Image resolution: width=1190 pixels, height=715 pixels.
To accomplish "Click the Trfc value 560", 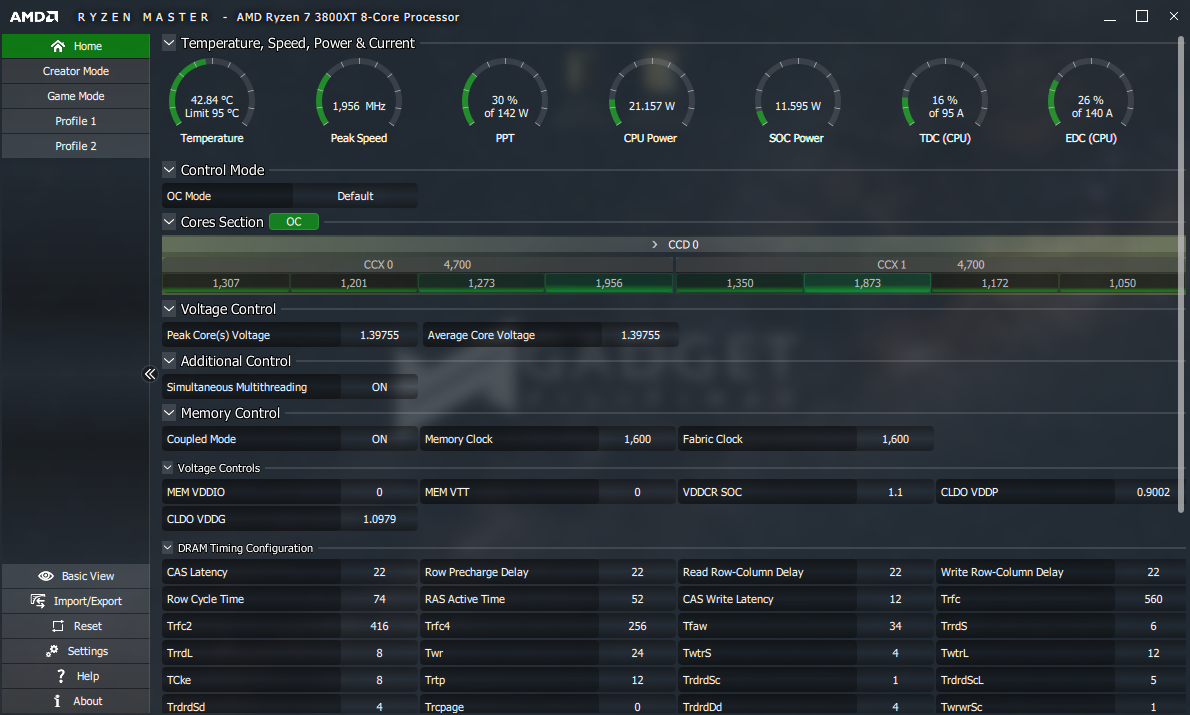I will coord(1153,600).
